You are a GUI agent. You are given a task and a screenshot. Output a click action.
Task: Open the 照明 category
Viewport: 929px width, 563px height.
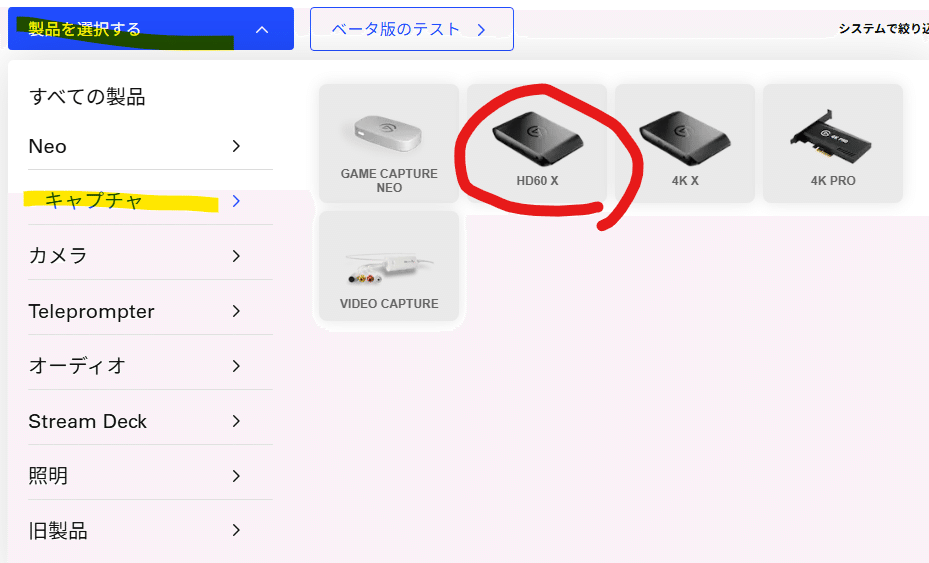150,476
